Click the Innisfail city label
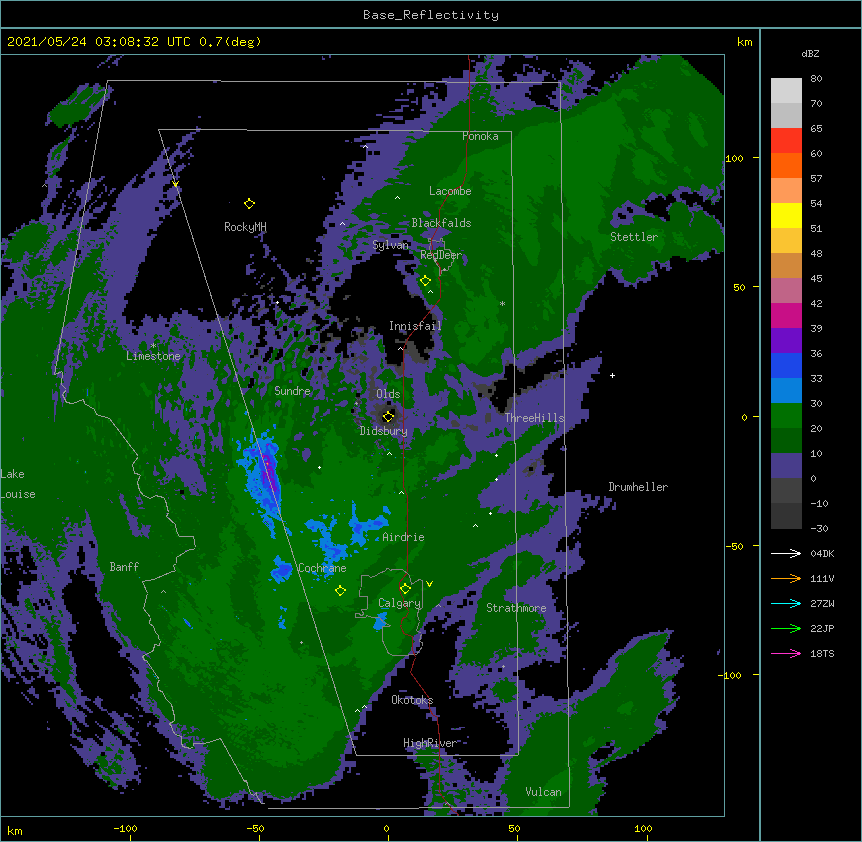The width and height of the screenshot is (862, 842). click(x=415, y=326)
